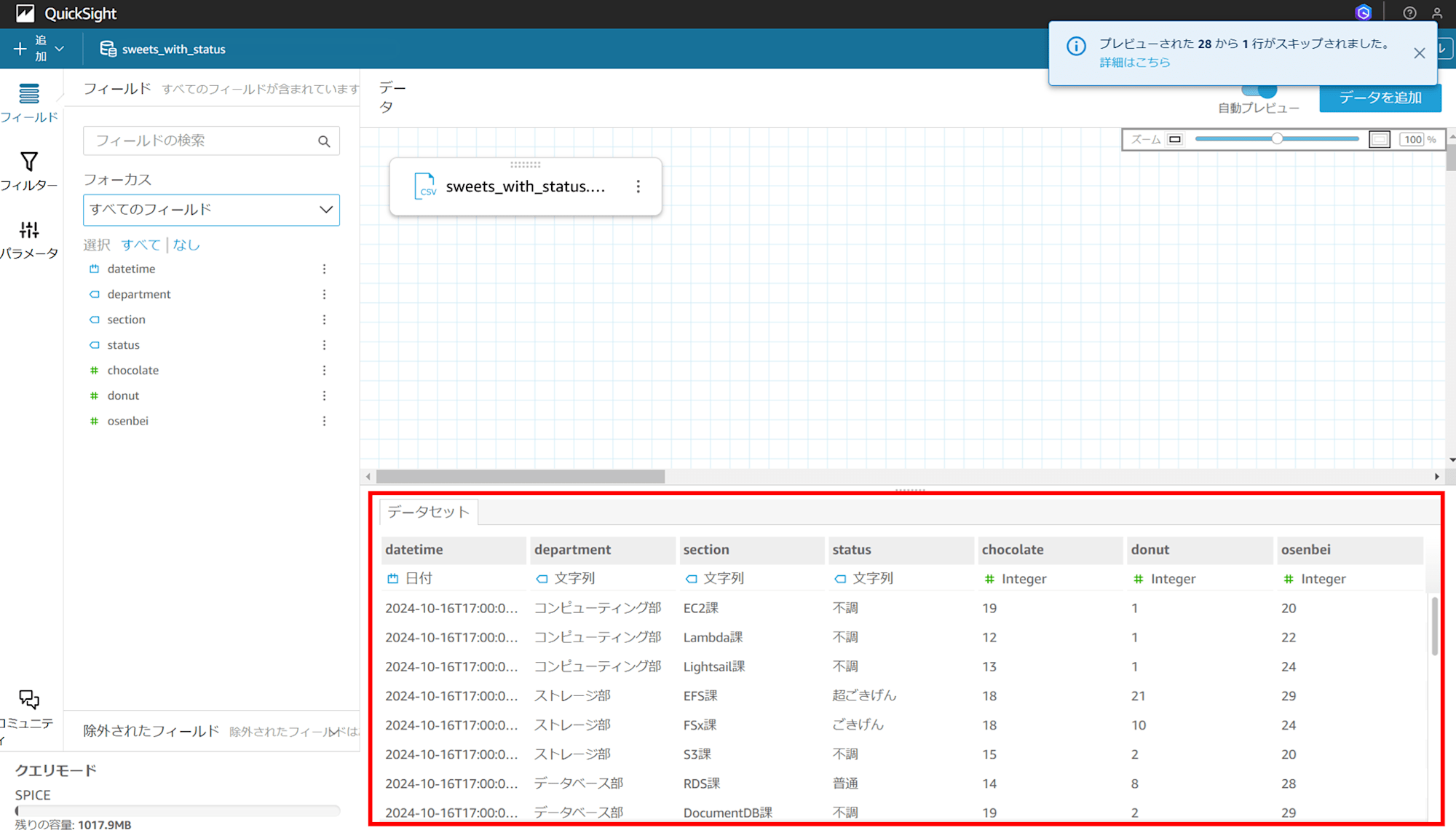The width and height of the screenshot is (1456, 833).
Task: Select the status field in list
Action: tap(123, 345)
